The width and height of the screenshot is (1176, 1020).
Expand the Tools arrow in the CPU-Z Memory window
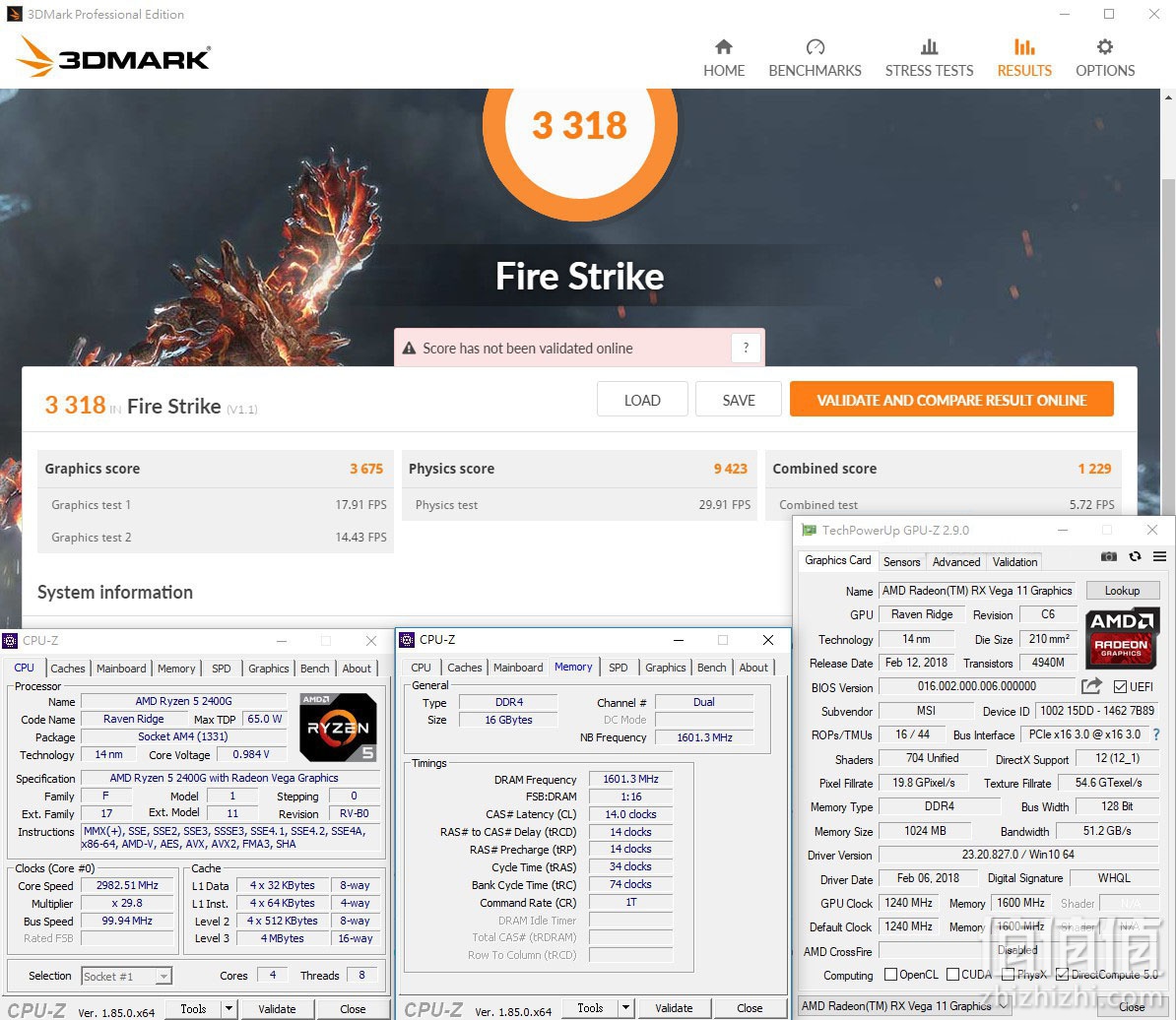coord(625,1008)
